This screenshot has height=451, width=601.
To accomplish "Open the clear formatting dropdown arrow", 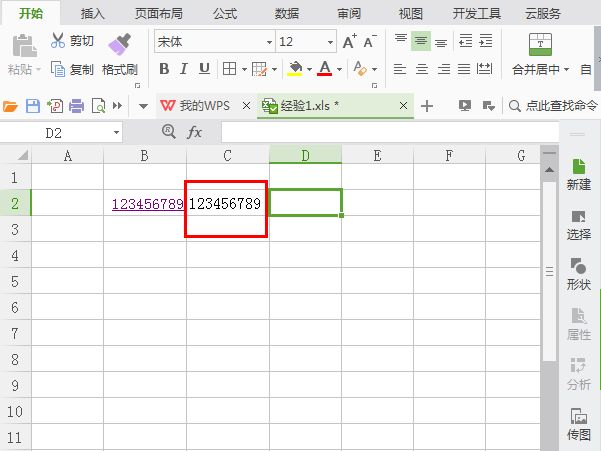I will (374, 70).
